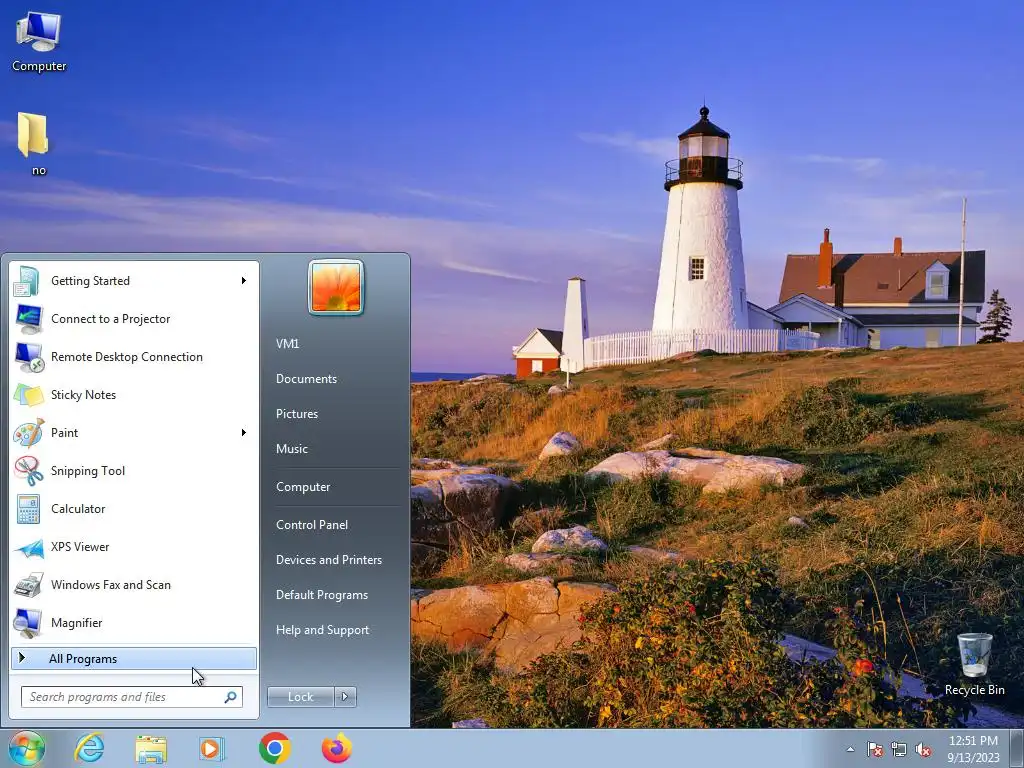The width and height of the screenshot is (1024, 768).
Task: Launch the Magnifier icon
Action: click(x=28, y=623)
